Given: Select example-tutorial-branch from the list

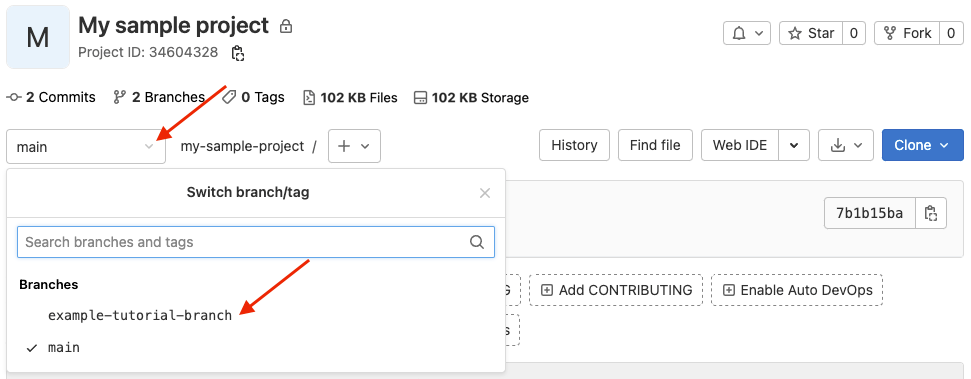Looking at the screenshot, I should (140, 315).
